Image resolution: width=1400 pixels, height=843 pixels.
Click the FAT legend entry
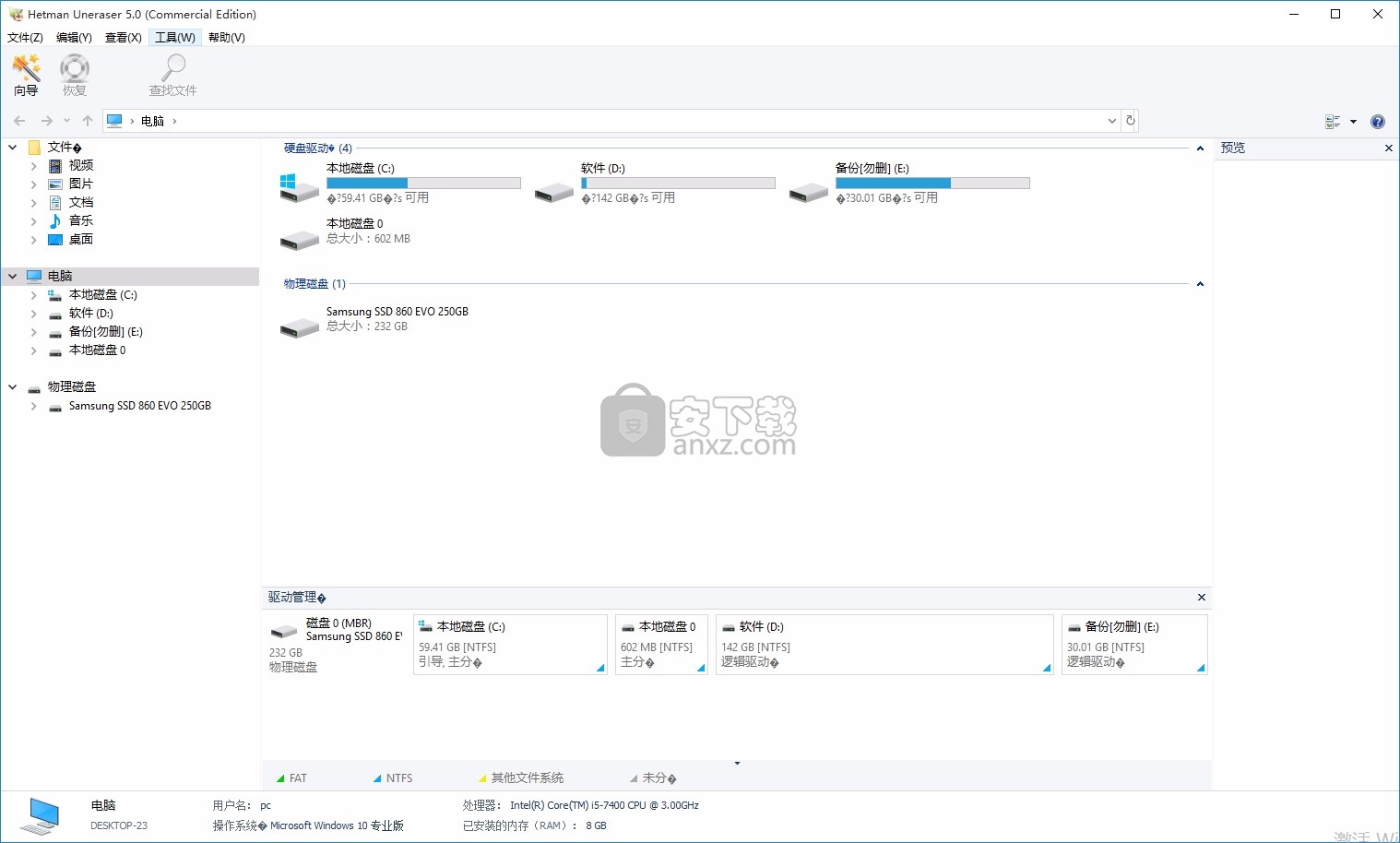pyautogui.click(x=291, y=778)
